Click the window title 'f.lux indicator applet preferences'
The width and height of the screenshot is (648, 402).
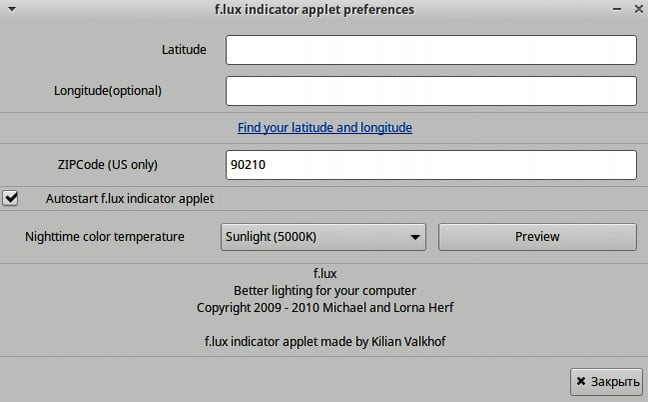[314, 9]
